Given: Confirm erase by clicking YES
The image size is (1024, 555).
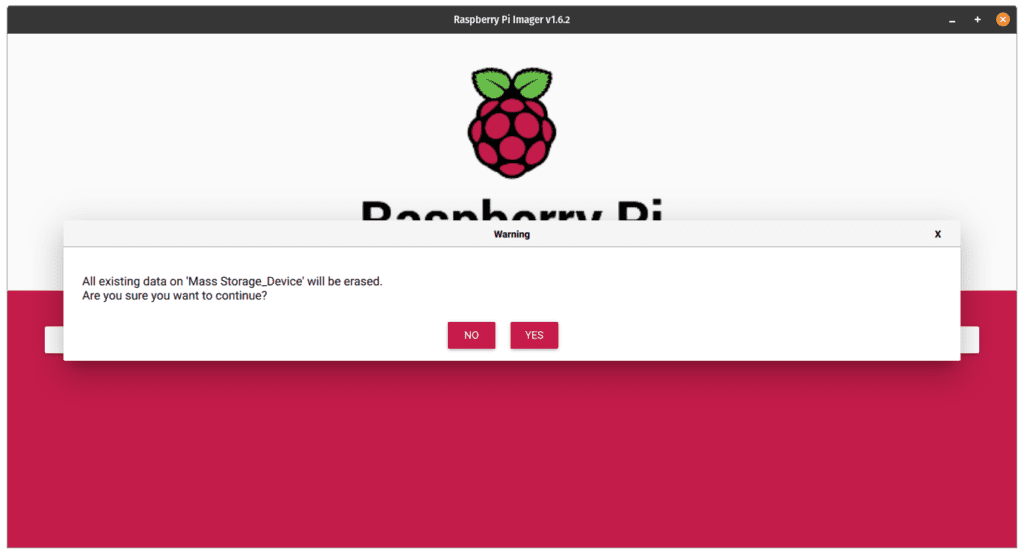Looking at the screenshot, I should point(534,335).
